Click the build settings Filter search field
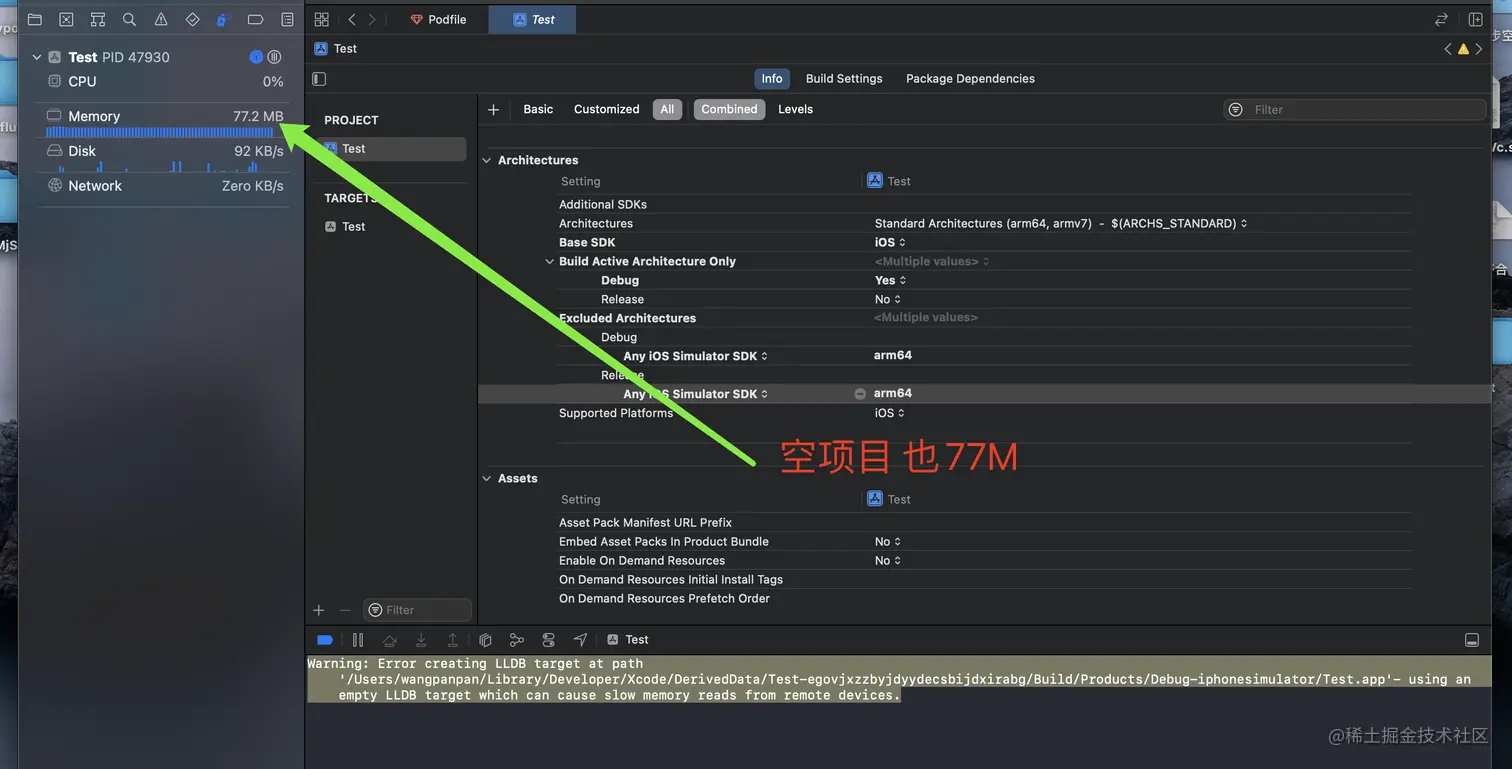The height and width of the screenshot is (769, 1512). [1355, 110]
